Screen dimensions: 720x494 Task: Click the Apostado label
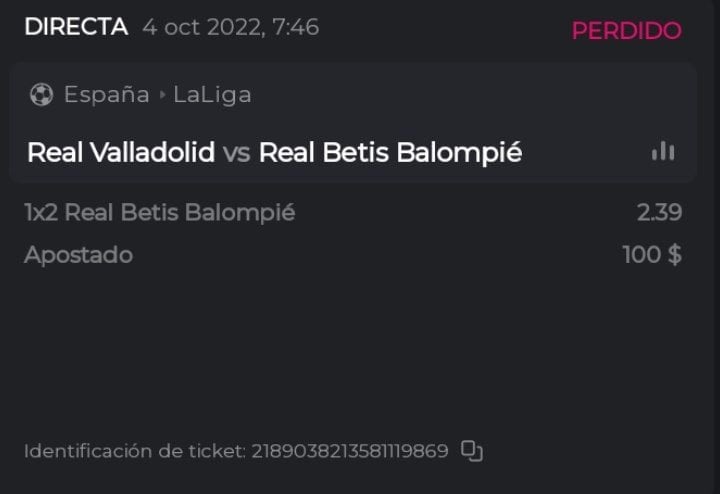pos(78,255)
